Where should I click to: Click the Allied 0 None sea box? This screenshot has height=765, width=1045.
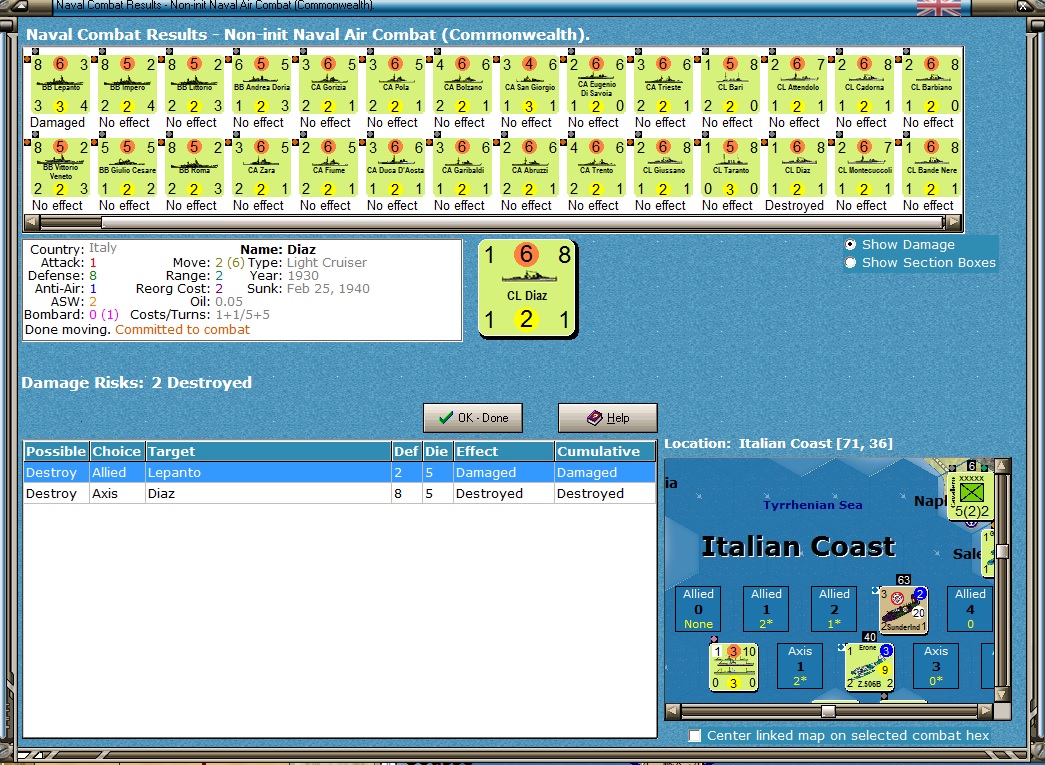click(698, 609)
